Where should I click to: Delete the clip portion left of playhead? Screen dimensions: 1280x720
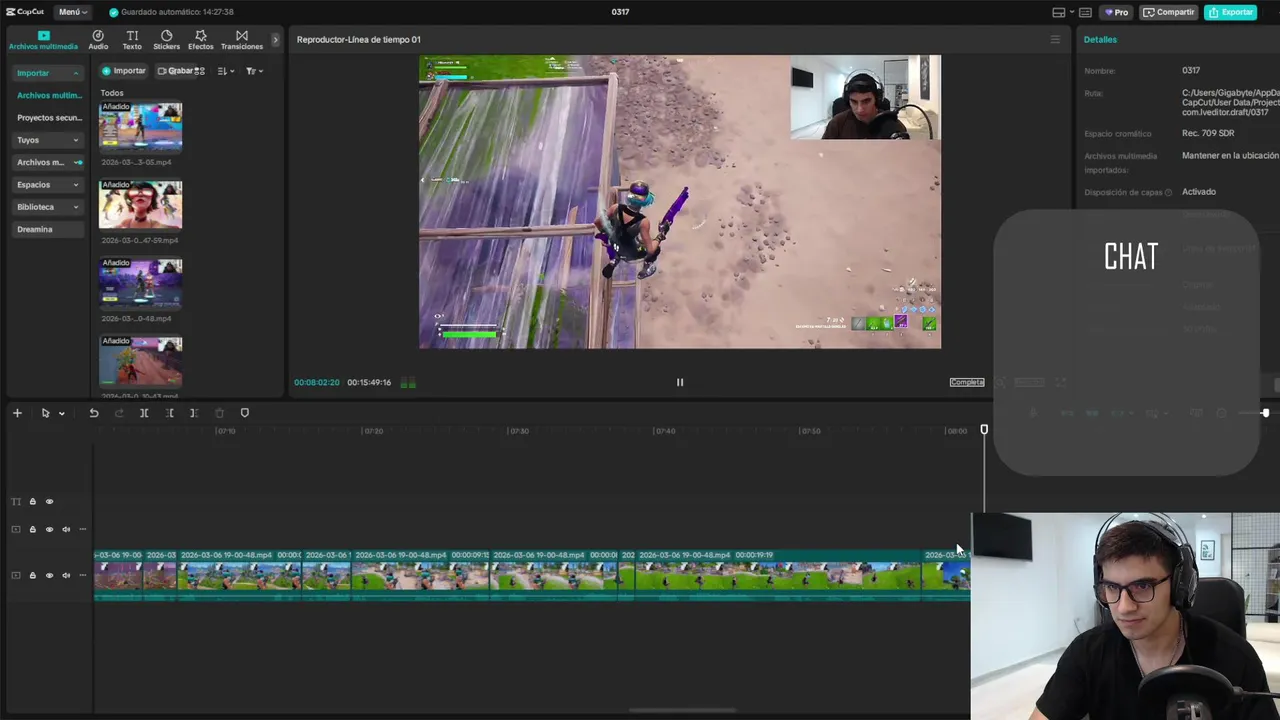(x=169, y=413)
